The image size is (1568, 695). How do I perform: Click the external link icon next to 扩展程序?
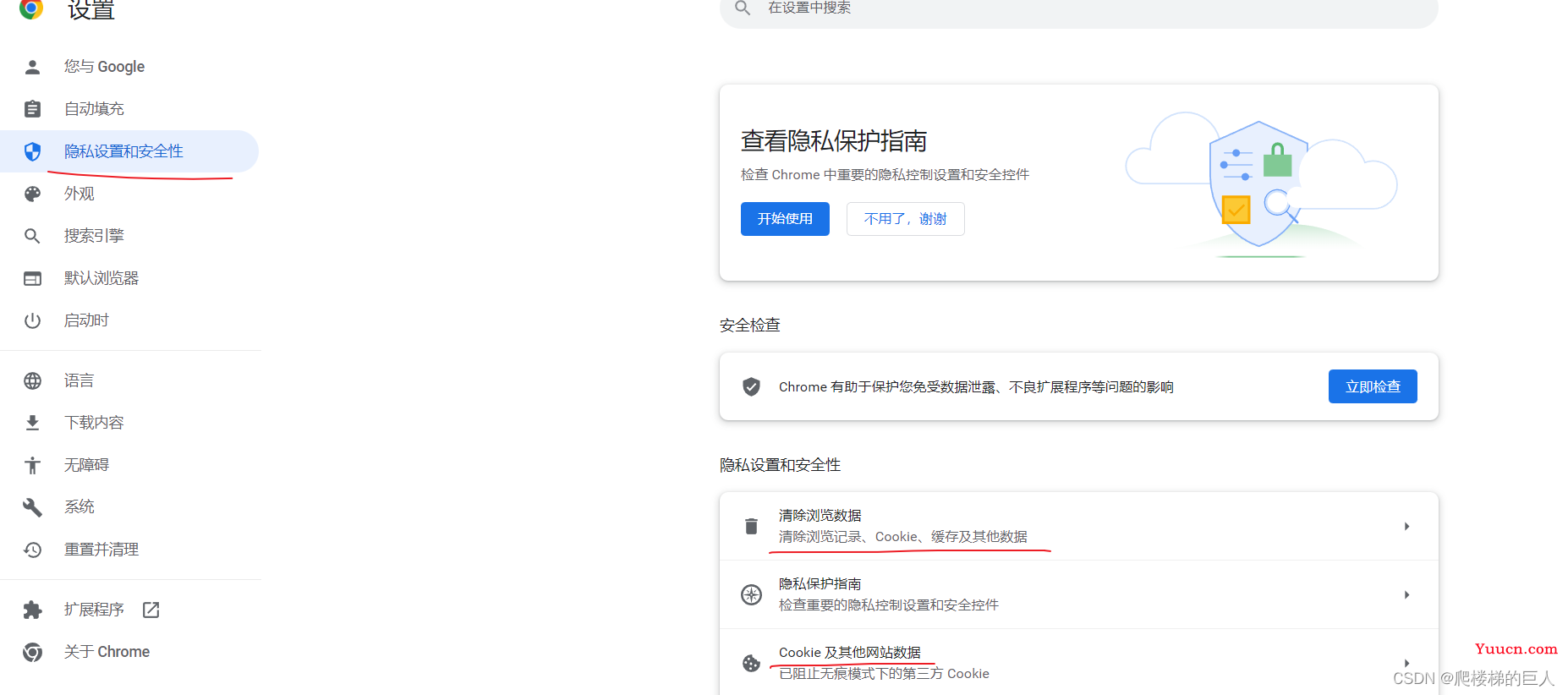[151, 610]
